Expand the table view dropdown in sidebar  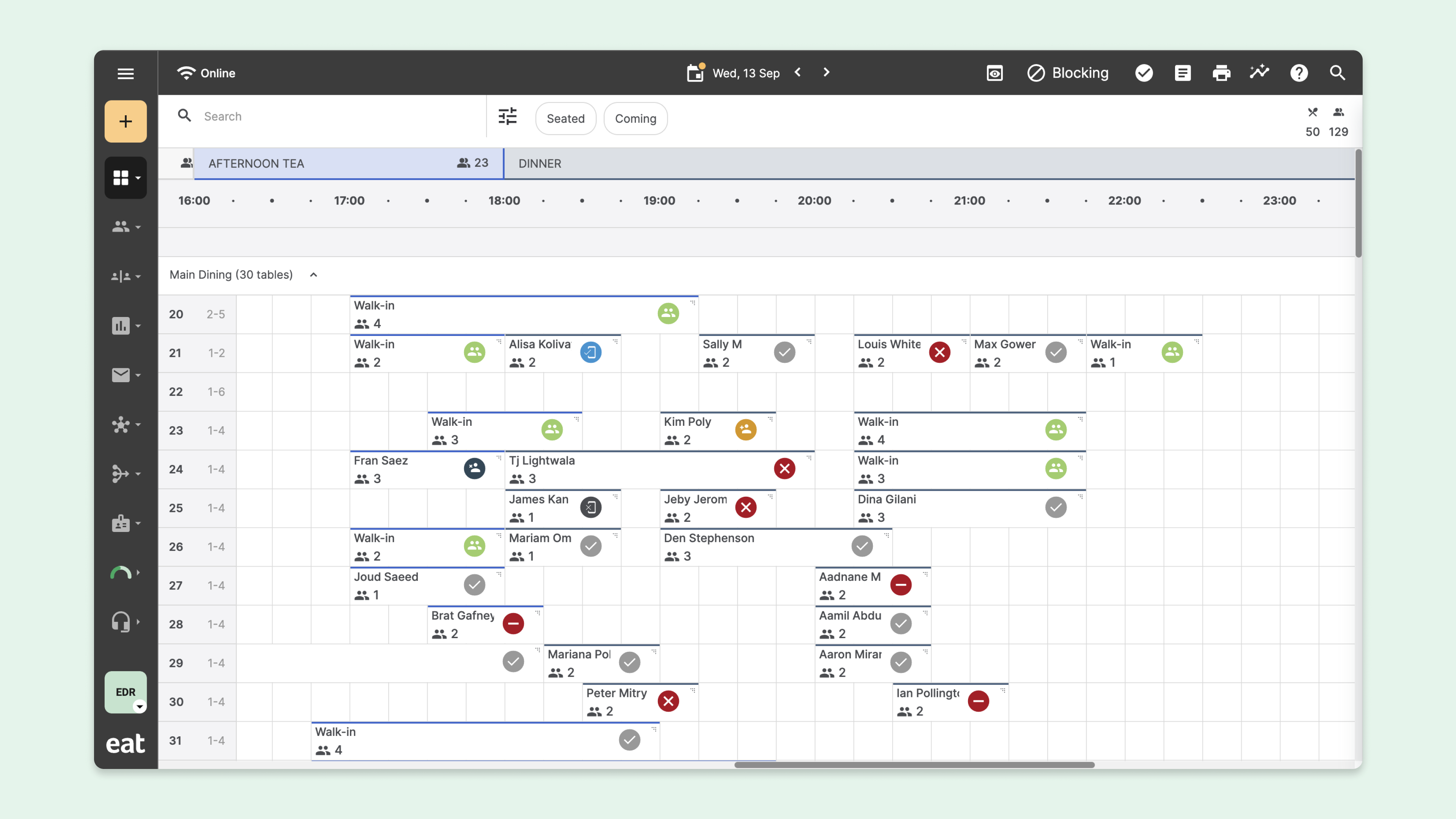point(126,178)
